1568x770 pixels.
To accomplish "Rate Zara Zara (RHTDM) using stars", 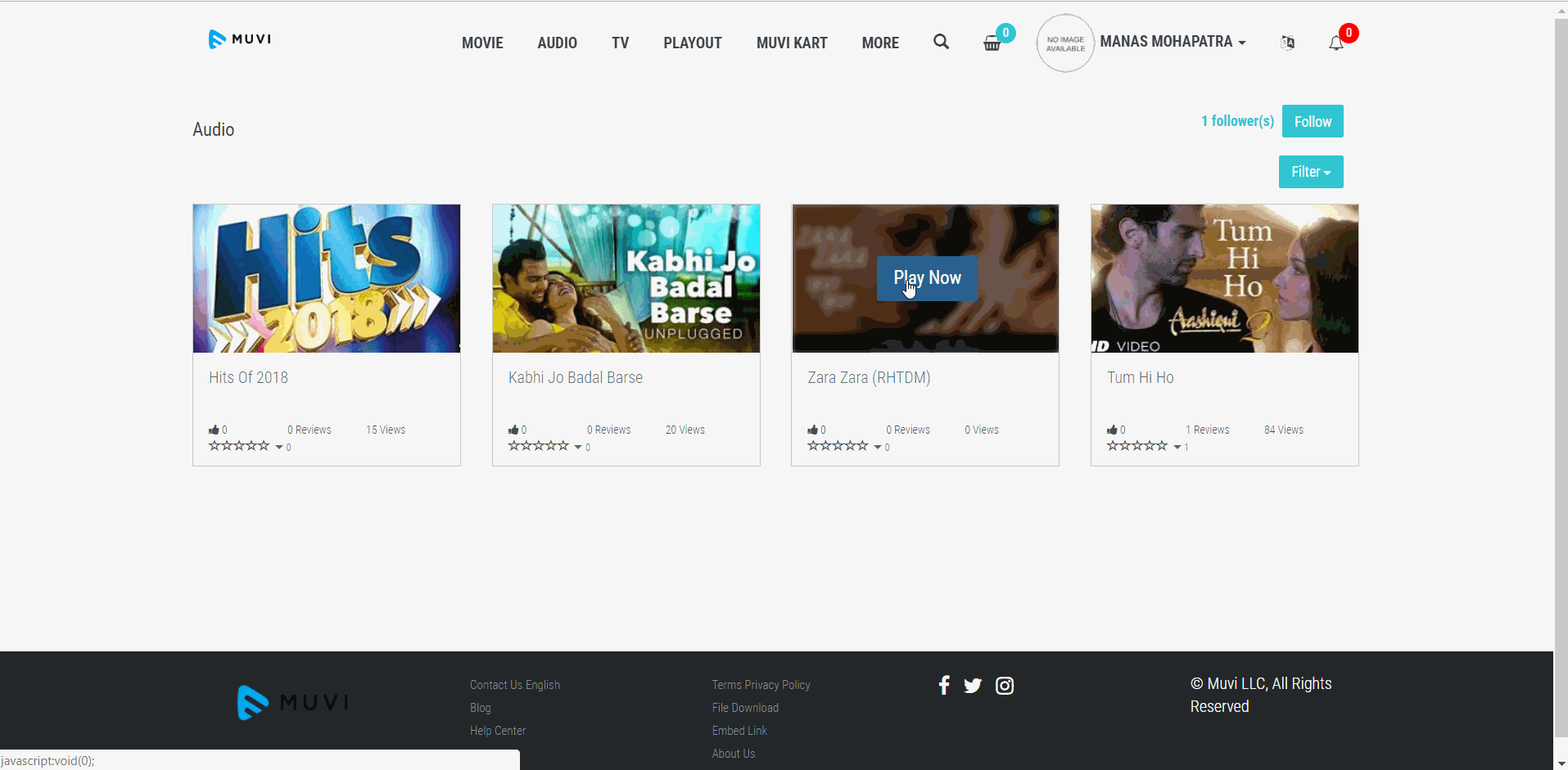I will pyautogui.click(x=838, y=446).
